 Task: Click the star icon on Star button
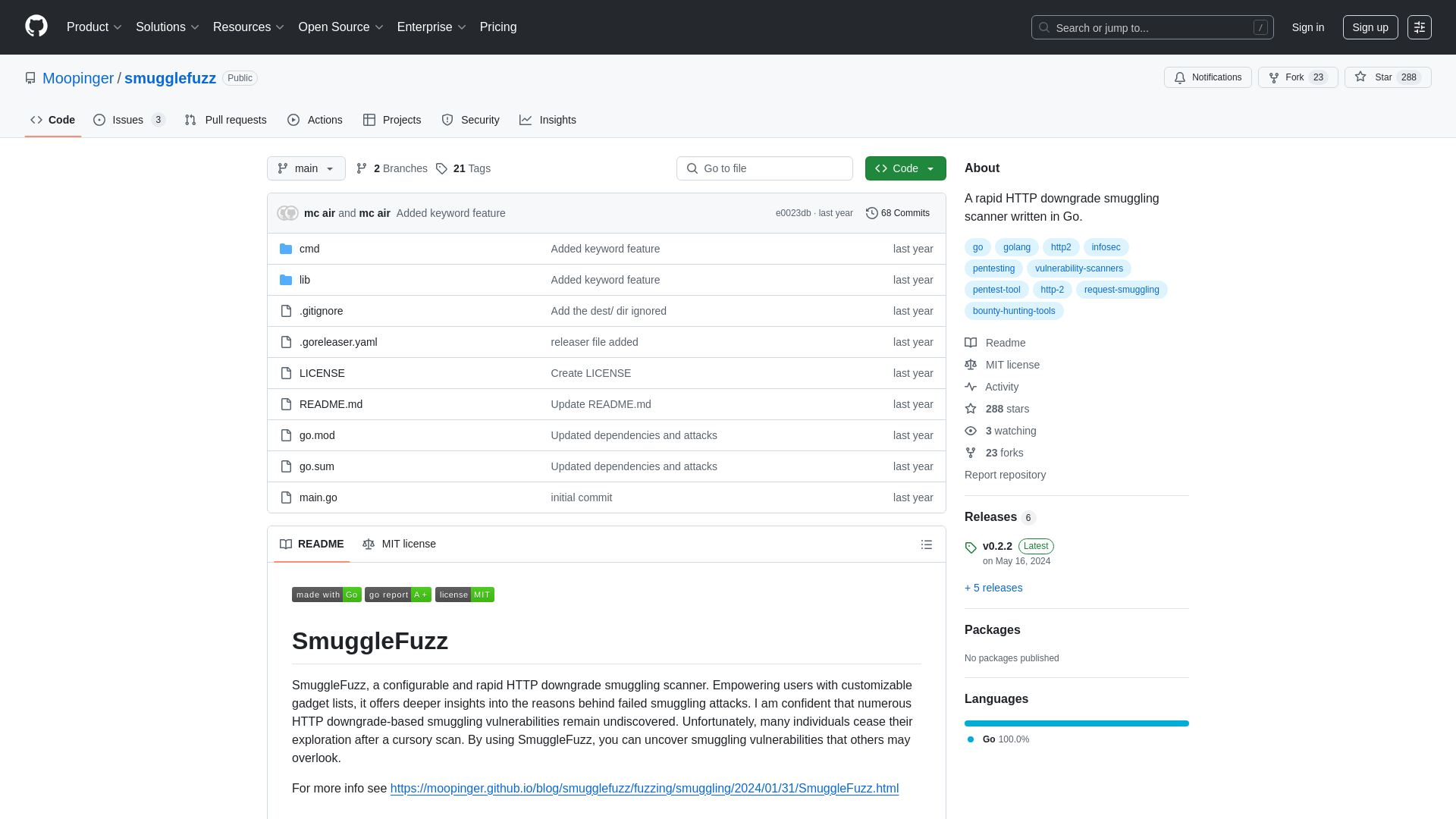1360,77
